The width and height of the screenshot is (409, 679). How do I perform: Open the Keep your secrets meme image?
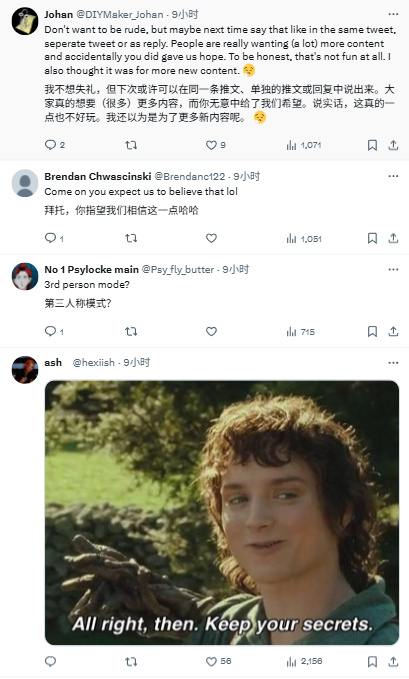pyautogui.click(x=222, y=512)
